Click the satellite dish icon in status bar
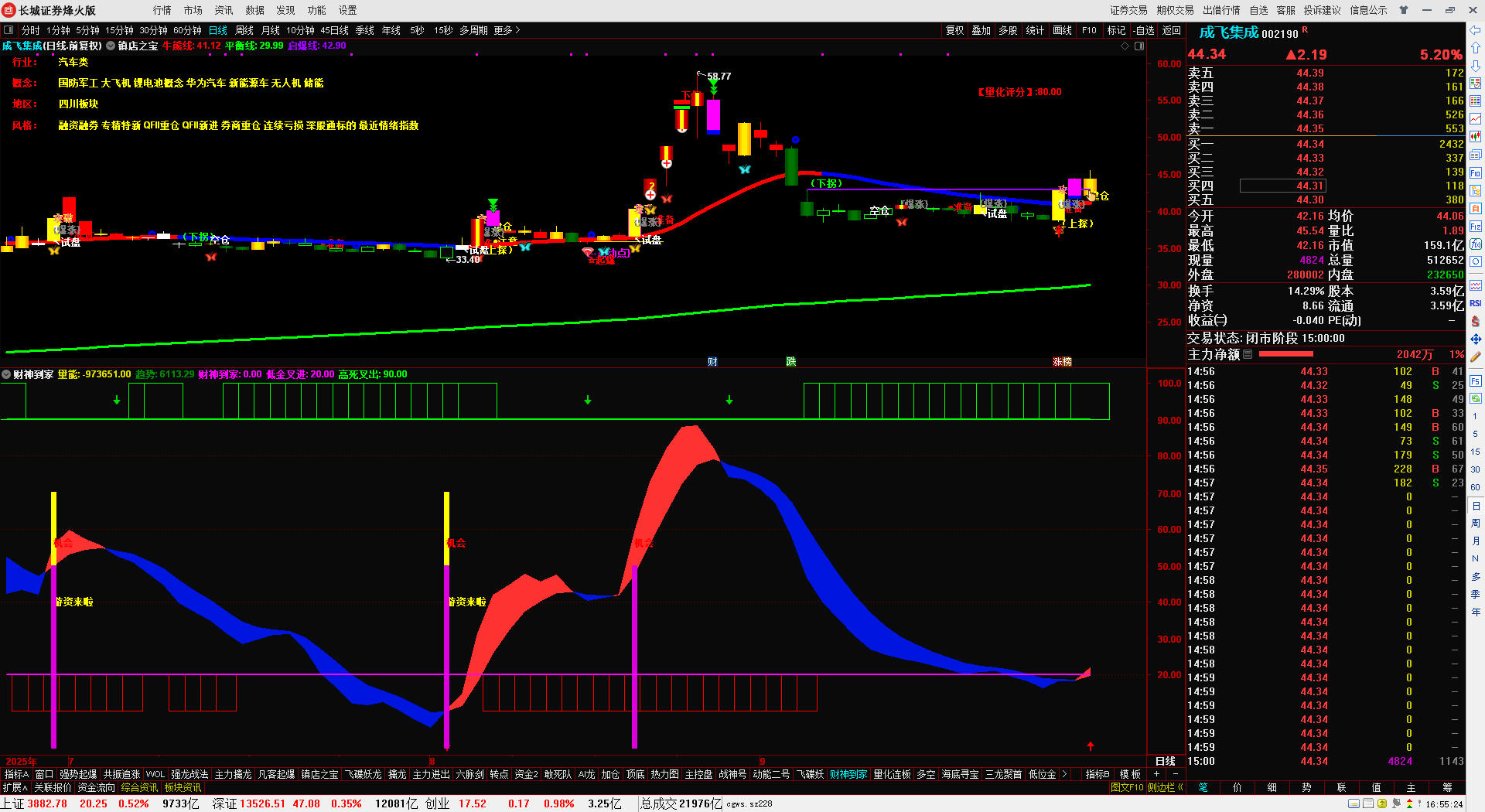The image size is (1485, 812). point(1396,803)
